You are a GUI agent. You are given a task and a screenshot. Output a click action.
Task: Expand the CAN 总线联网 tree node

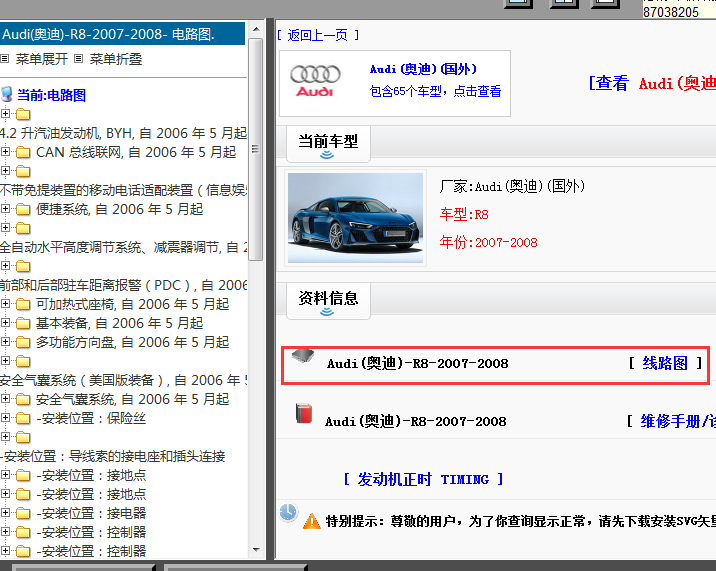tap(5, 151)
